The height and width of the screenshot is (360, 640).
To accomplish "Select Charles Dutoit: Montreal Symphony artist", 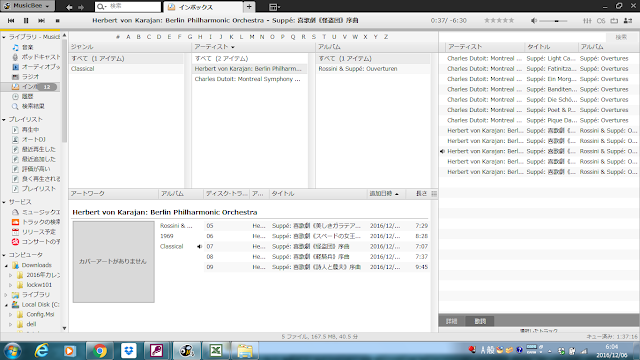I will (249, 79).
